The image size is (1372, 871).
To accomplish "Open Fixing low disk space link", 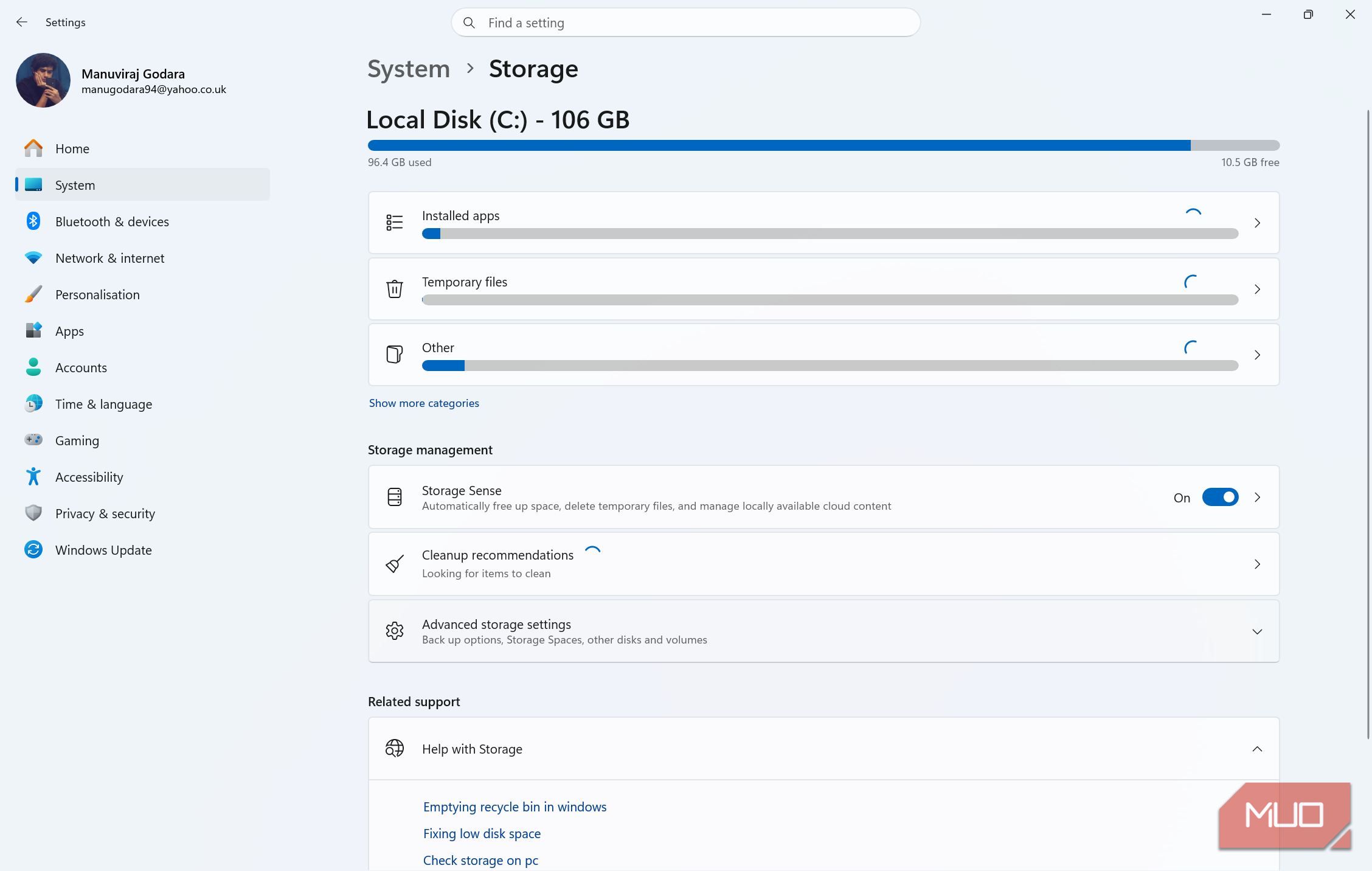I will point(482,833).
